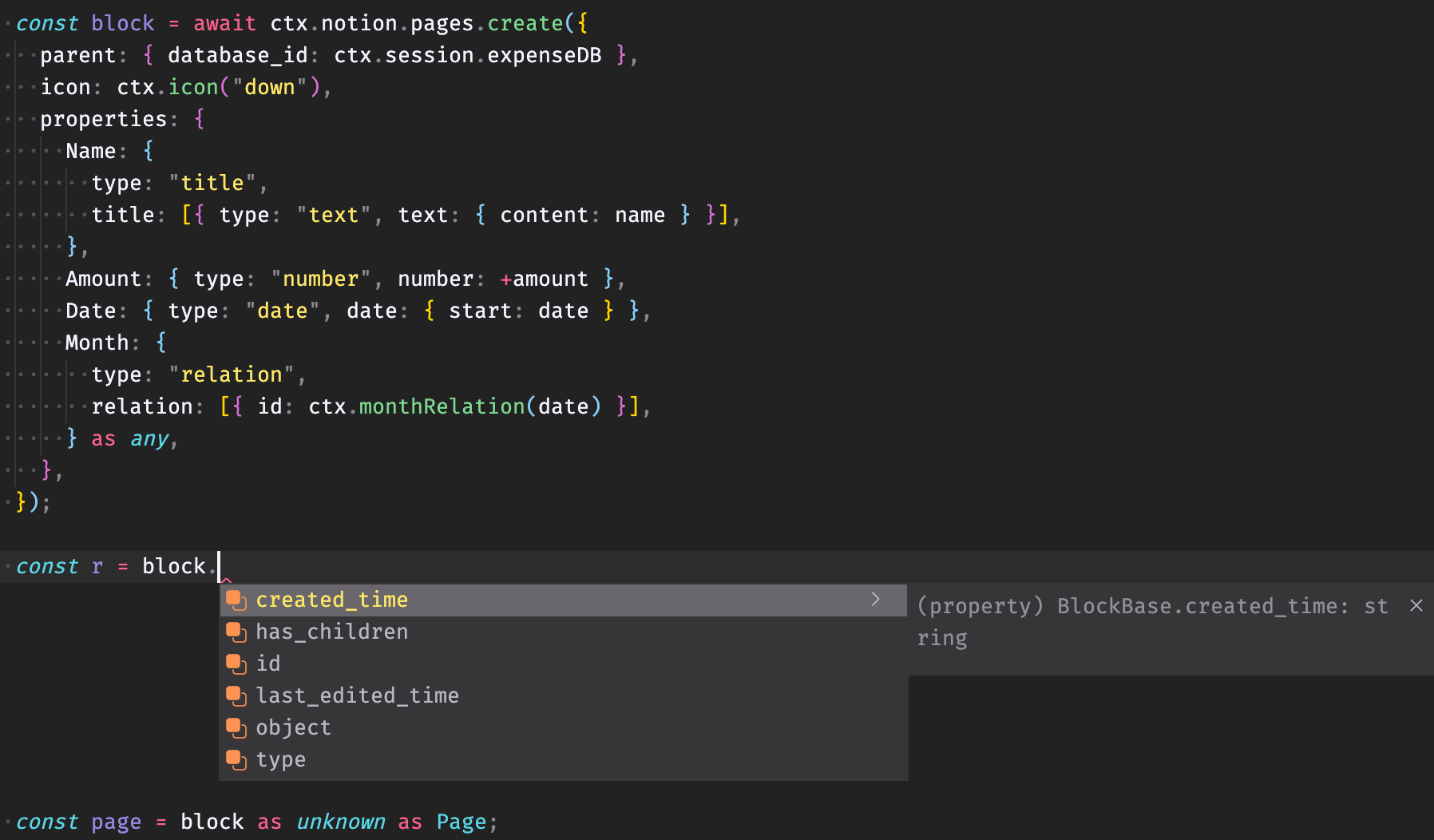This screenshot has width=1434, height=840.
Task: Select has_children from the autocomplete list
Action: pyautogui.click(x=332, y=632)
